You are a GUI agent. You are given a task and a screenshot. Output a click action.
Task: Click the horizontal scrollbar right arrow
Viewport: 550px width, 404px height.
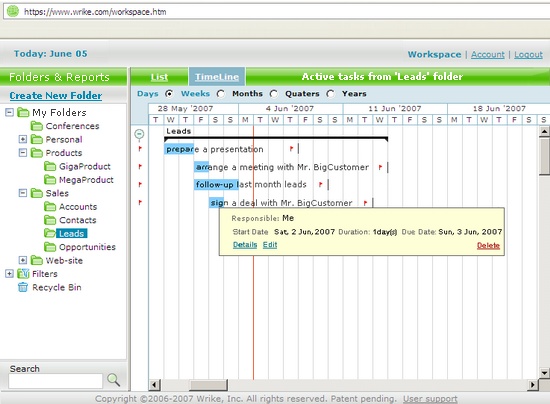(x=533, y=385)
